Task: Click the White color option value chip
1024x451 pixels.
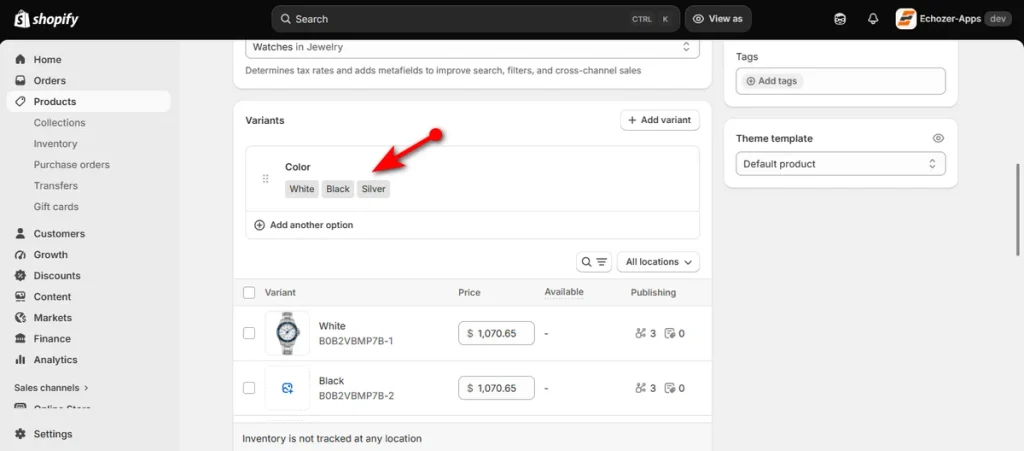Action: pyautogui.click(x=302, y=189)
